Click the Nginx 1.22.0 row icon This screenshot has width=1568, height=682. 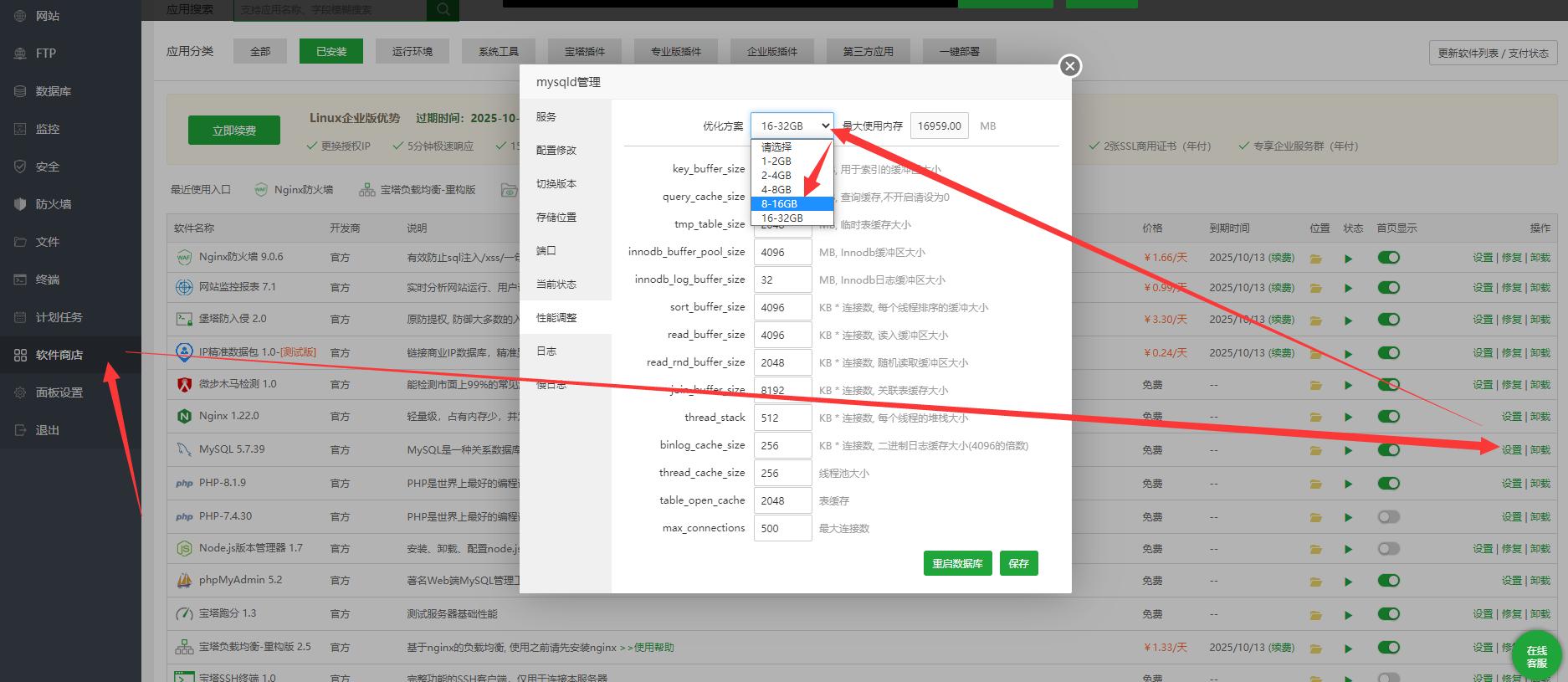click(x=184, y=416)
